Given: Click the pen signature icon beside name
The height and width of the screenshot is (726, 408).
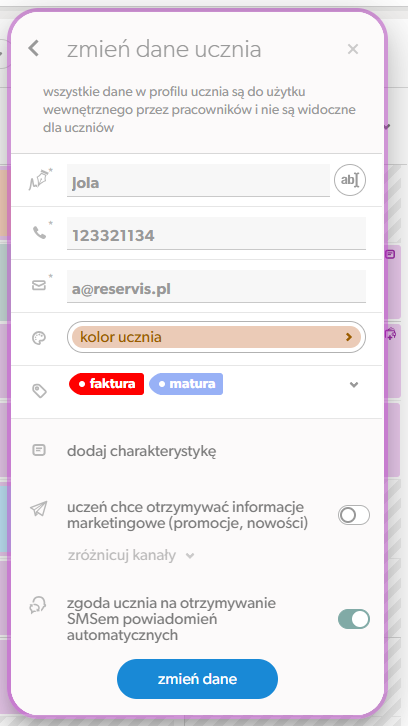Looking at the screenshot, I should (x=40, y=179).
